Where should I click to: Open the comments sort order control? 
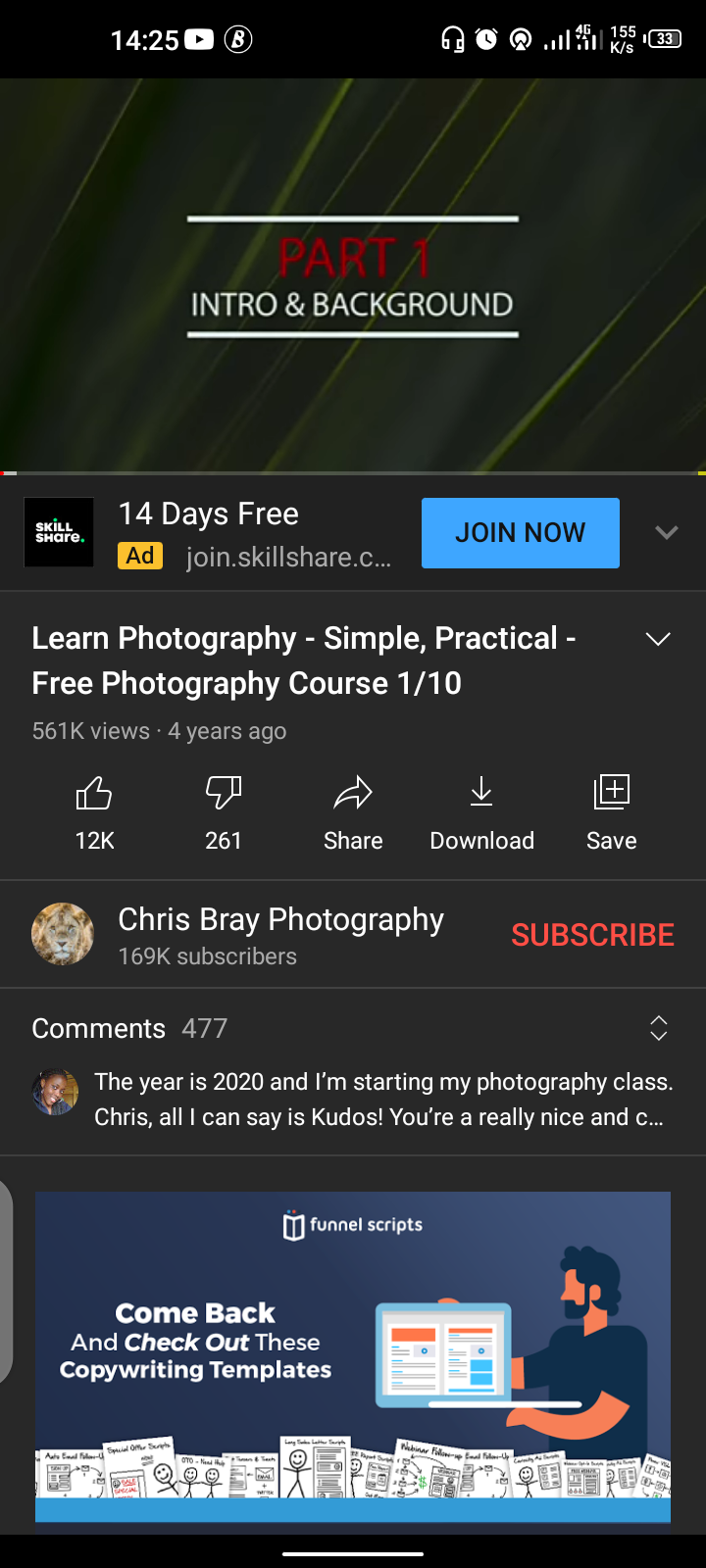(x=658, y=1028)
